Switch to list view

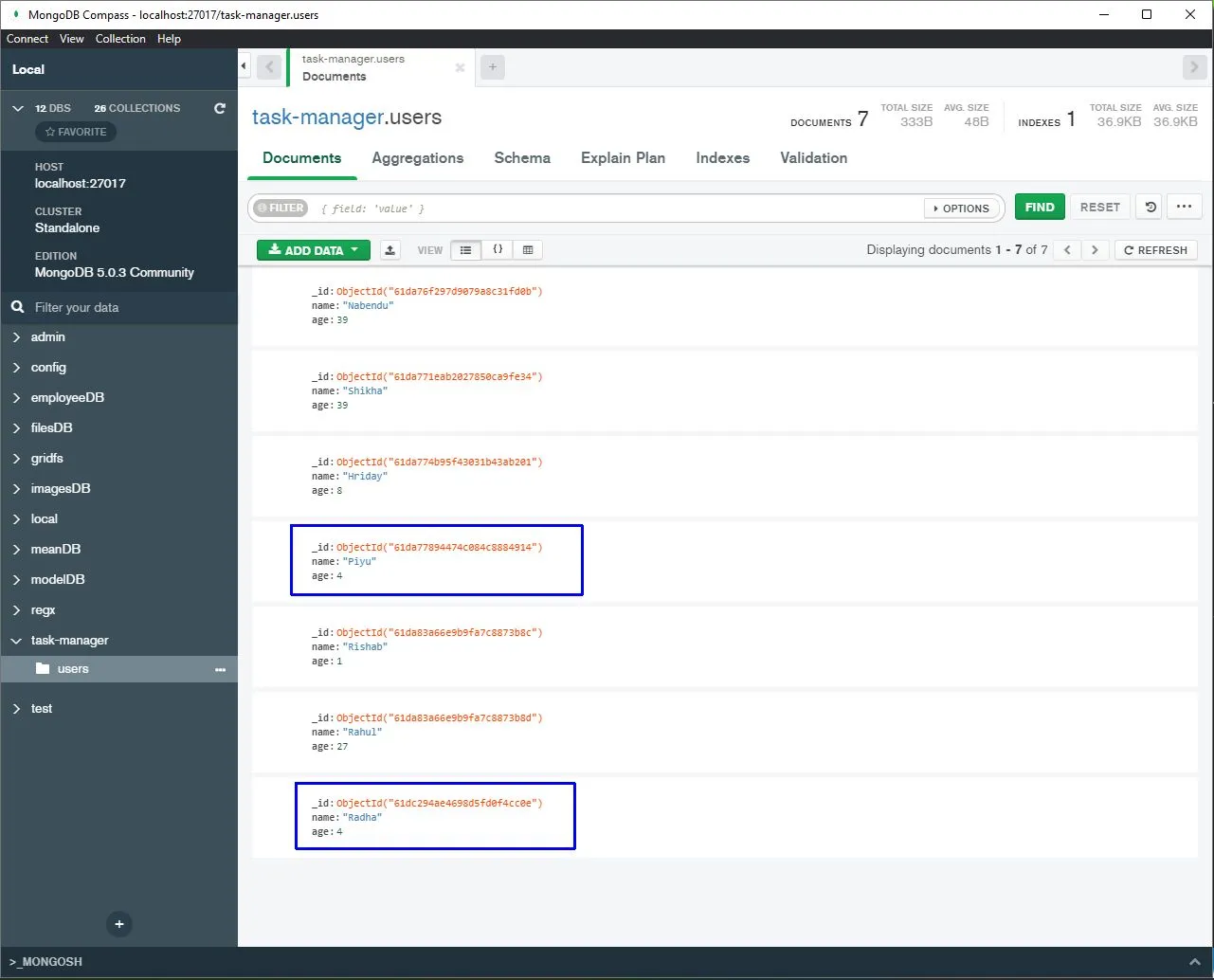tap(465, 250)
